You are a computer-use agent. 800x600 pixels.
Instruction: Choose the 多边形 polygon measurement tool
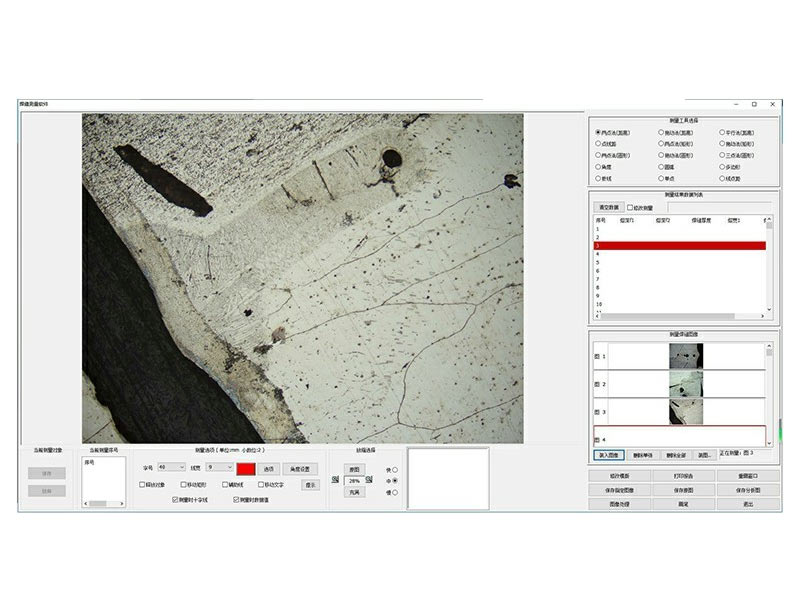click(x=722, y=166)
